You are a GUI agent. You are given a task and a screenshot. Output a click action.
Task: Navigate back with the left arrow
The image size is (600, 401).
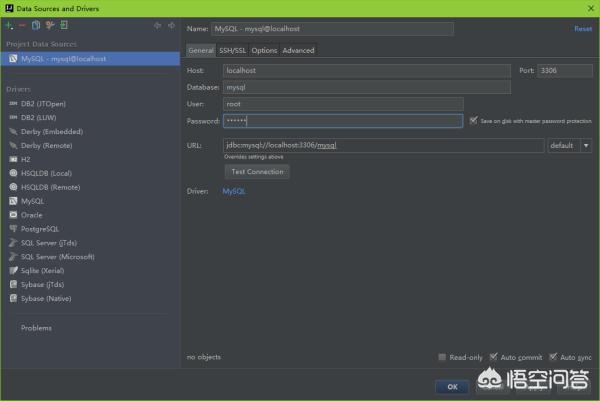tap(157, 26)
